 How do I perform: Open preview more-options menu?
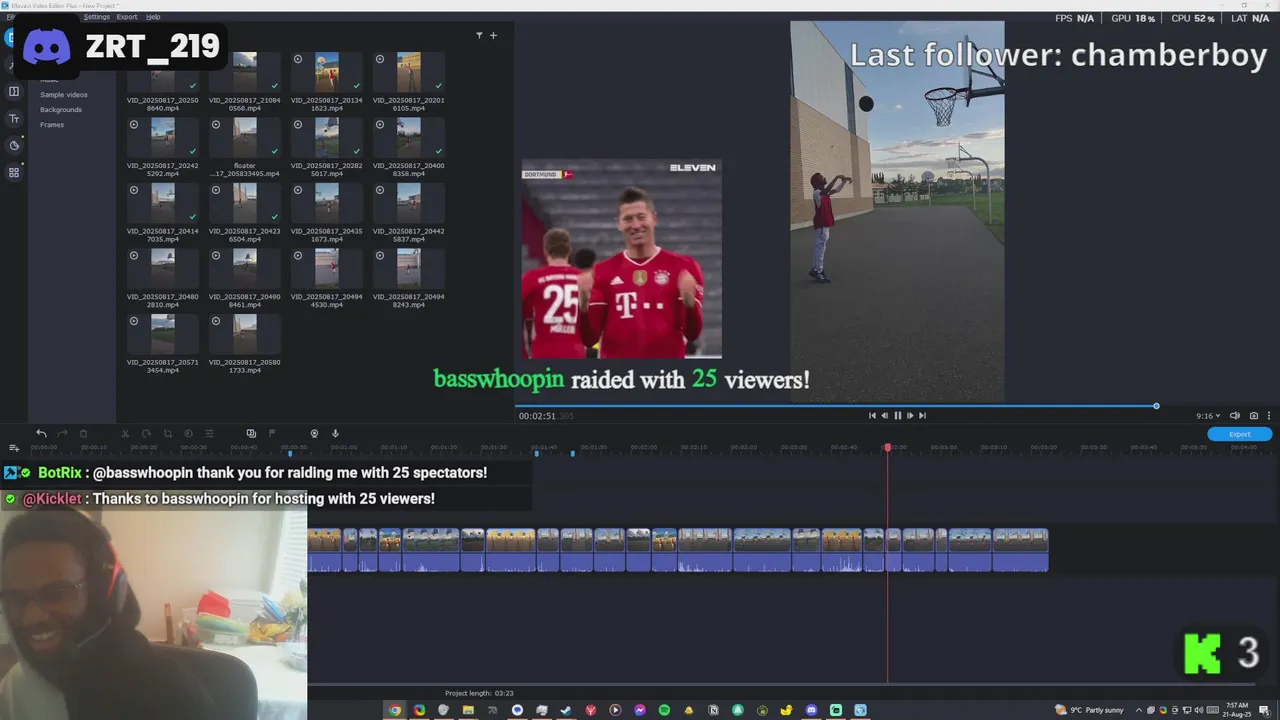[x=1269, y=416]
